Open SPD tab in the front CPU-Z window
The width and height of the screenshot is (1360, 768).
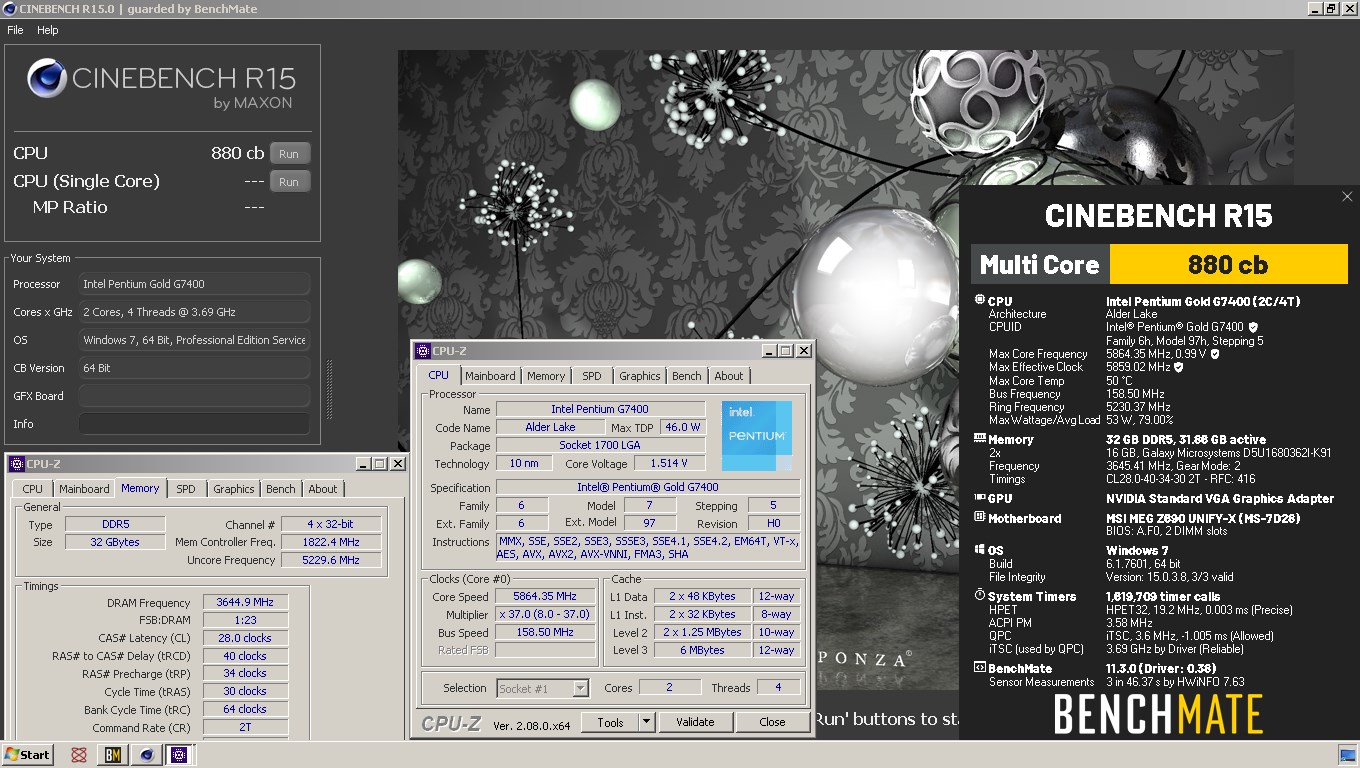(x=592, y=376)
